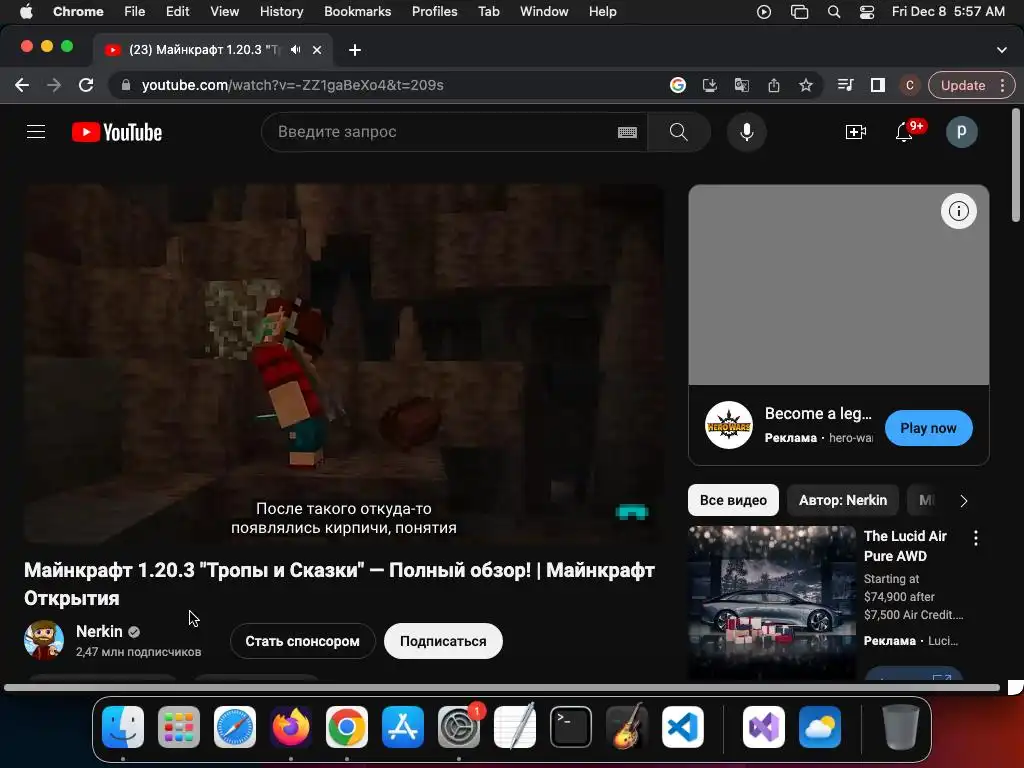
Task: Open the Edit menu
Action: point(177,11)
